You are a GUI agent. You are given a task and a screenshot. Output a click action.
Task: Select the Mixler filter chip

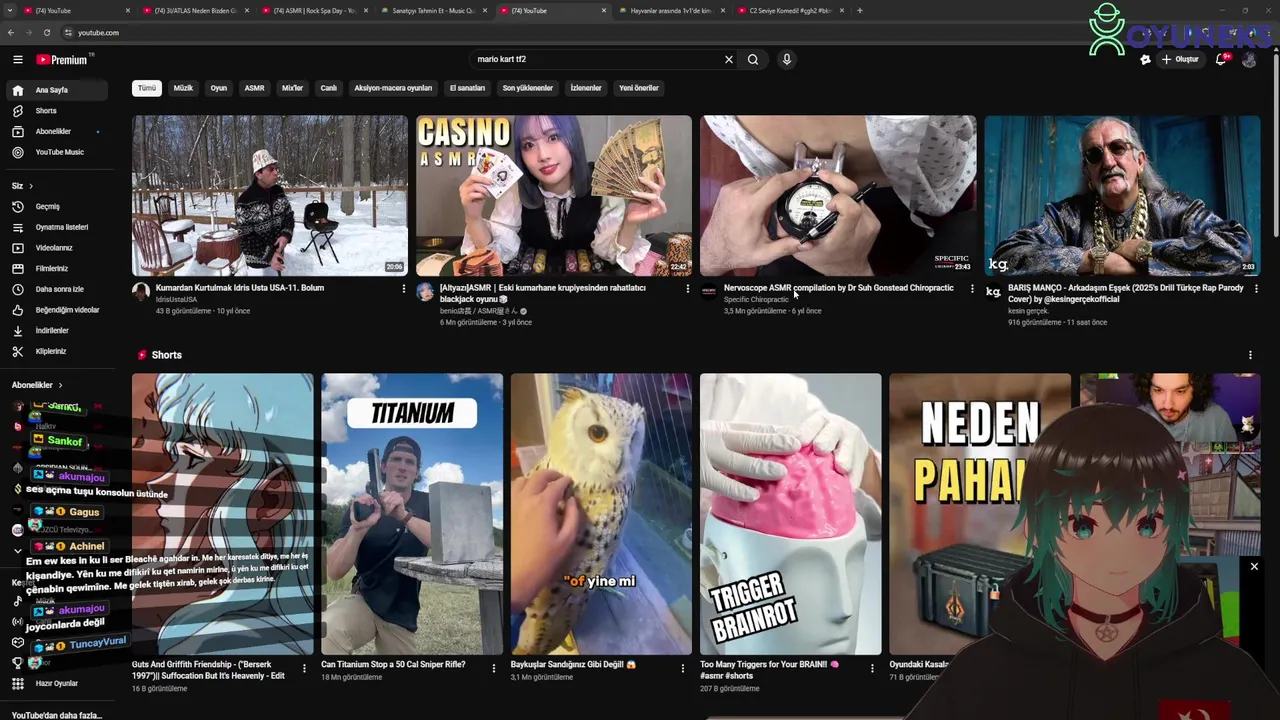(x=292, y=88)
